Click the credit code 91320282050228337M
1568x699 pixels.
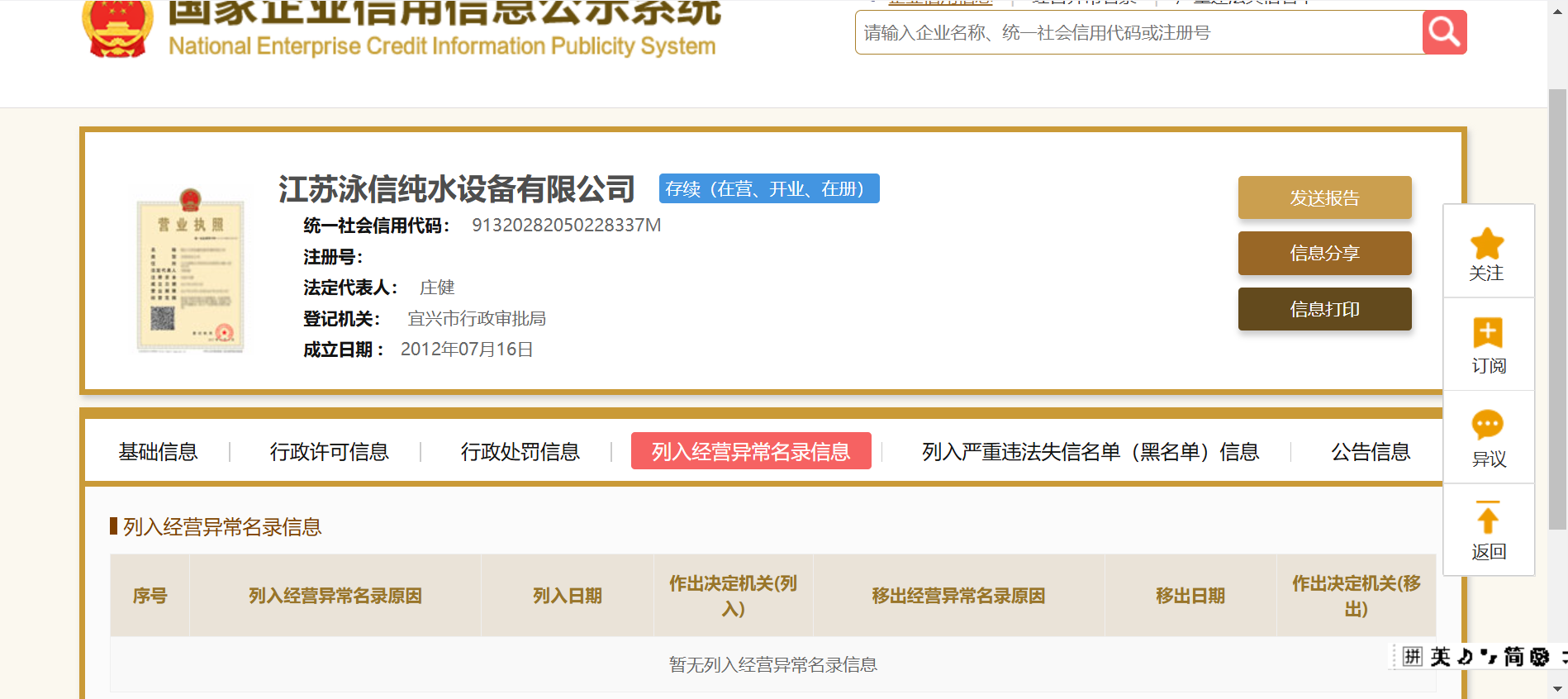point(566,225)
